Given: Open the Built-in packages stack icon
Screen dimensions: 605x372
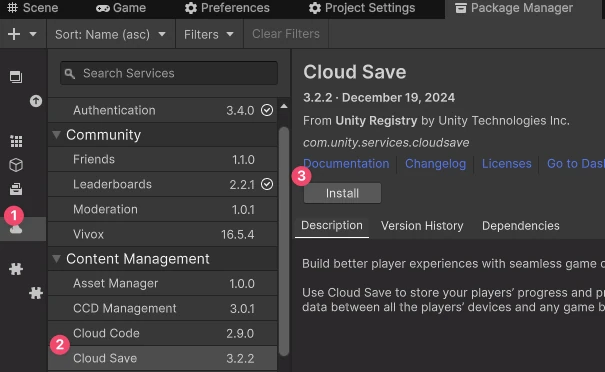Looking at the screenshot, I should pyautogui.click(x=16, y=189).
